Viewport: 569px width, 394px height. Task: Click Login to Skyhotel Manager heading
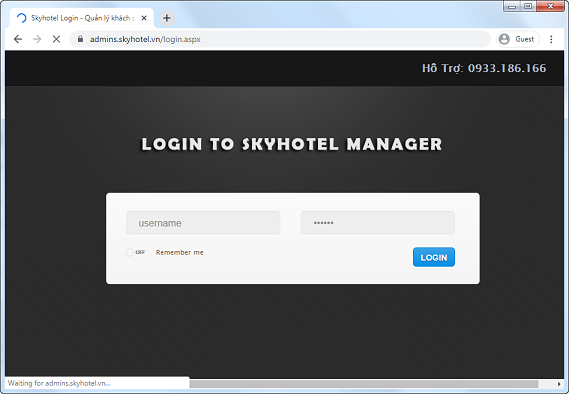coord(292,144)
